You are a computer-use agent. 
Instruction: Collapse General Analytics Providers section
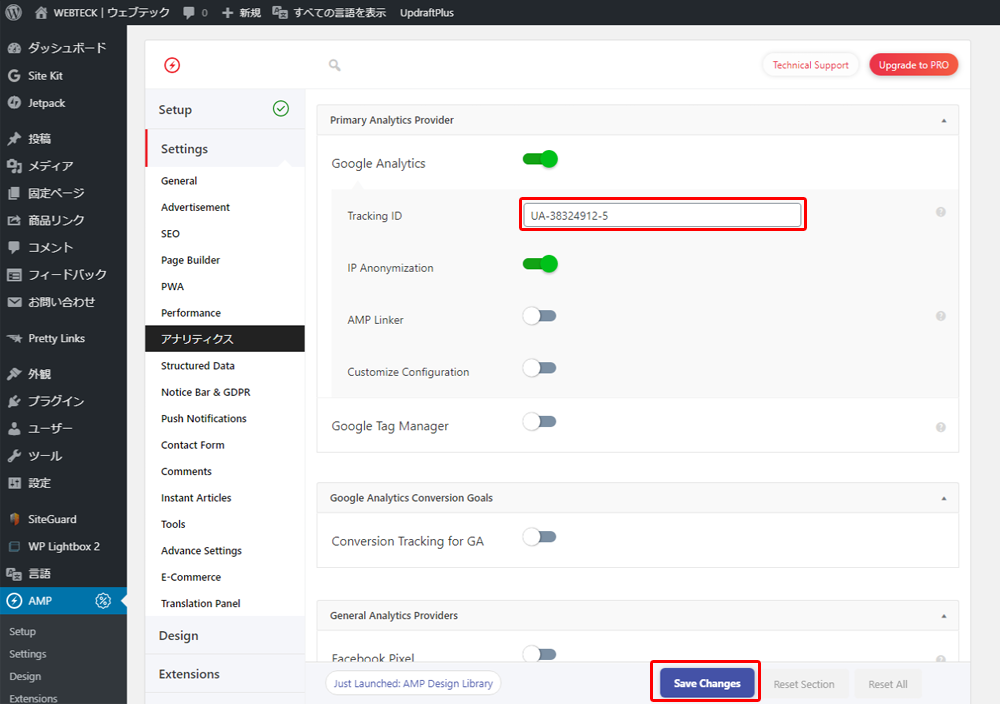(x=944, y=616)
